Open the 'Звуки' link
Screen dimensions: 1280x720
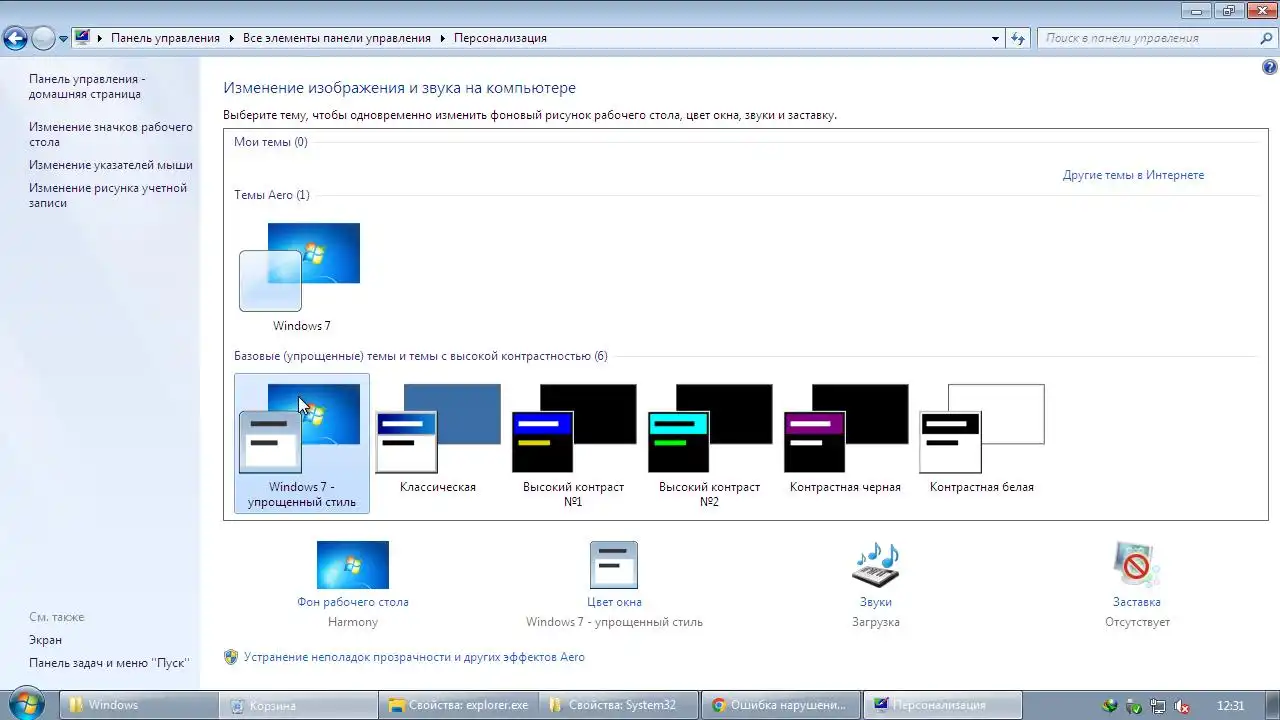tap(876, 602)
